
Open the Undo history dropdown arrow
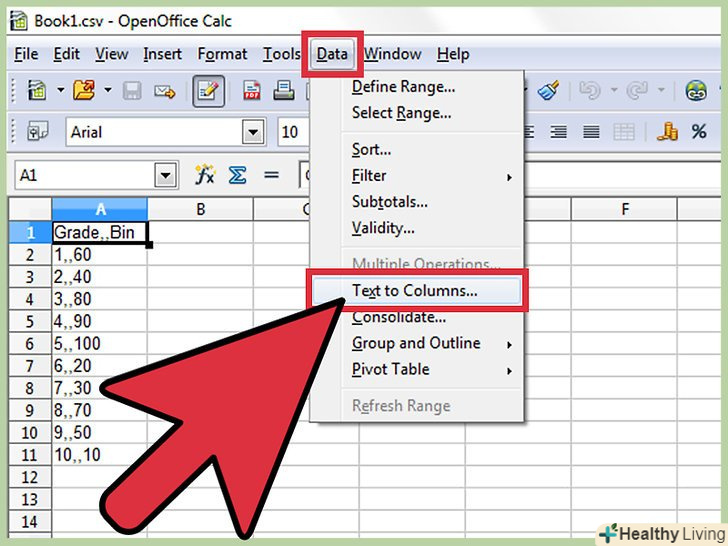pos(614,90)
